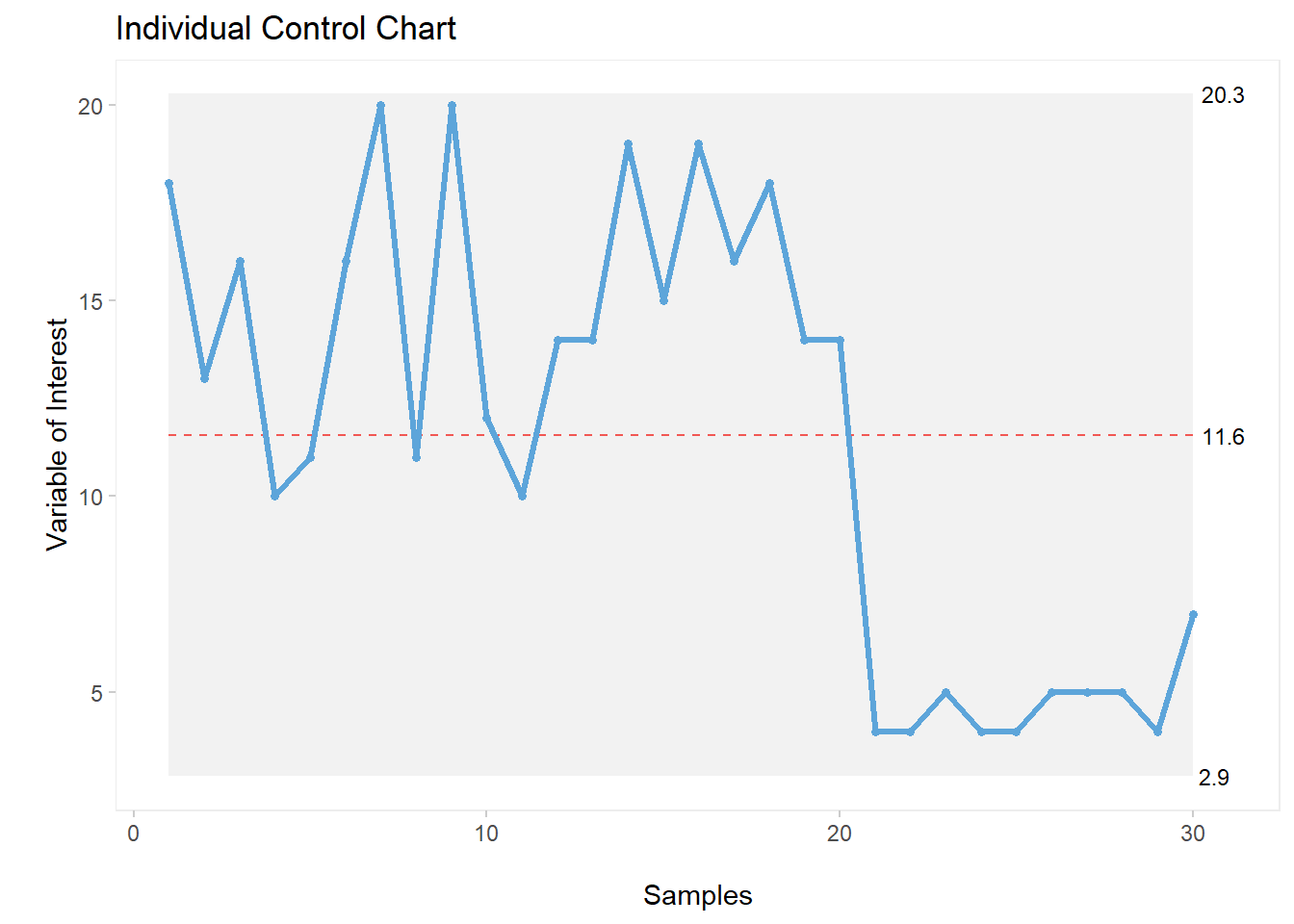The image size is (1294, 924).
Task: Click the x-axis tick label 0
Action: [x=134, y=834]
